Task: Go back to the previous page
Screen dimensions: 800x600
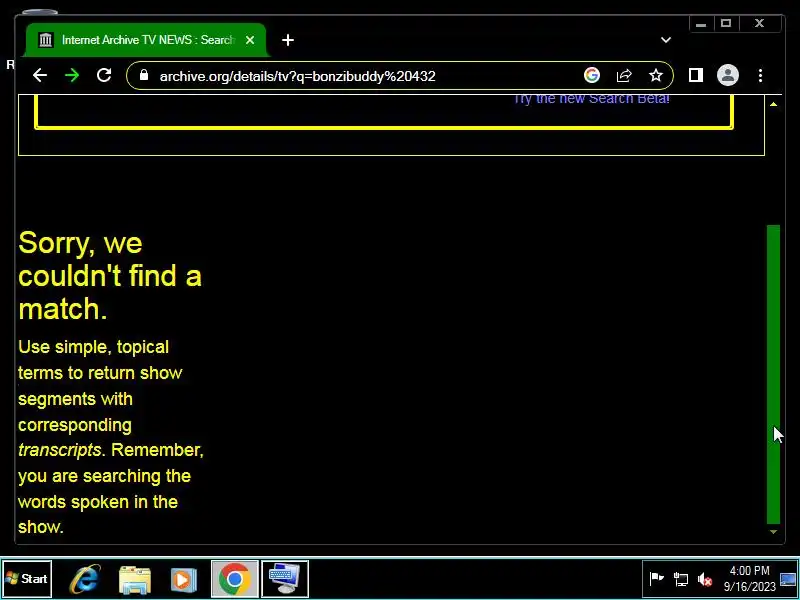Action: [40, 76]
